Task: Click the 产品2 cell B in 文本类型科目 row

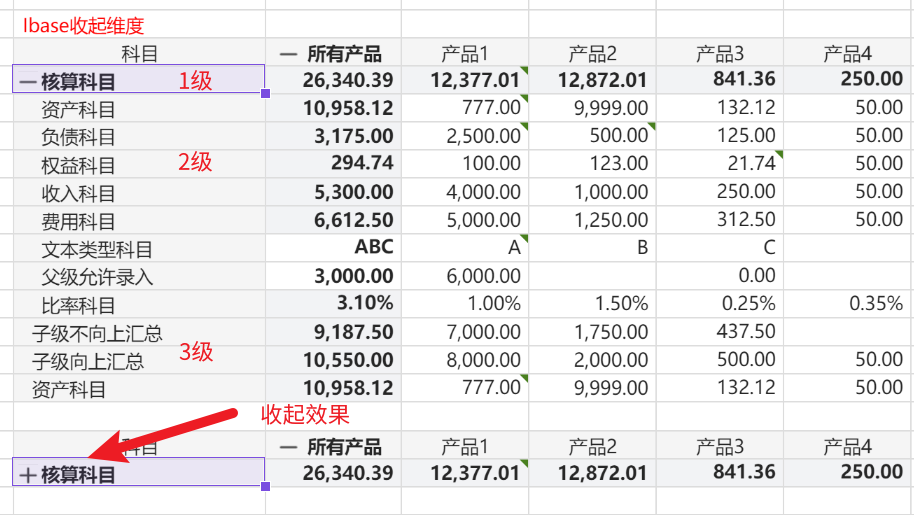Action: click(642, 248)
